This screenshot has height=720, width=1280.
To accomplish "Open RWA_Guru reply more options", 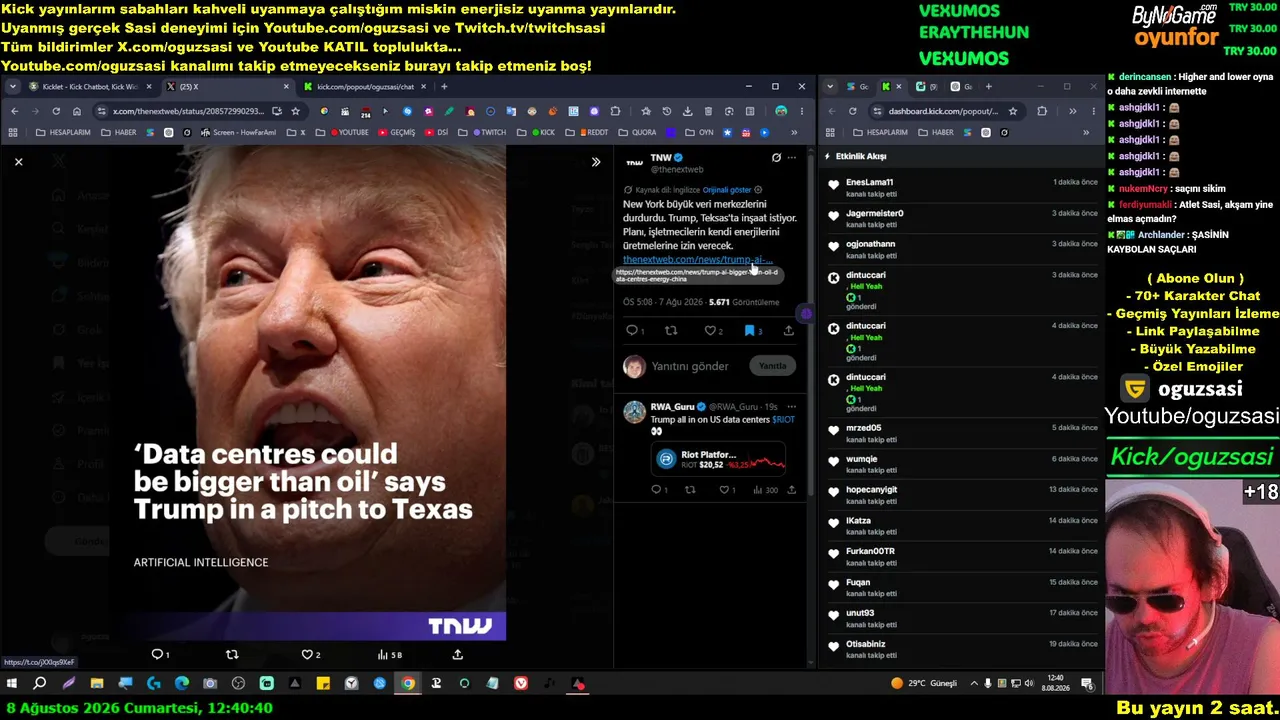I will pyautogui.click(x=792, y=407).
